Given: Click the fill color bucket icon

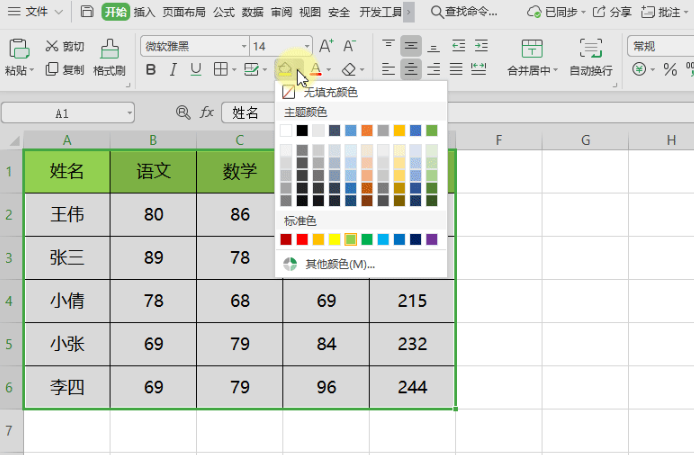Looking at the screenshot, I should click(285, 69).
